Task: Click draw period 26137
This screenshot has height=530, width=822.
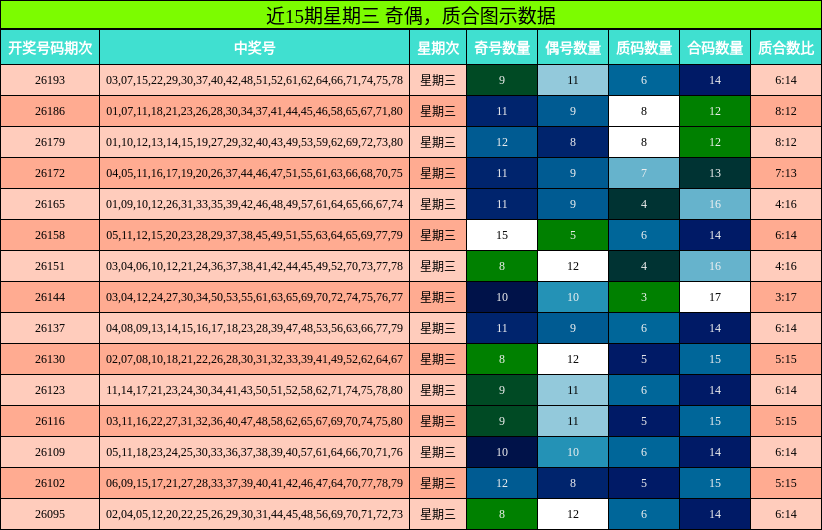Action: (x=50, y=328)
